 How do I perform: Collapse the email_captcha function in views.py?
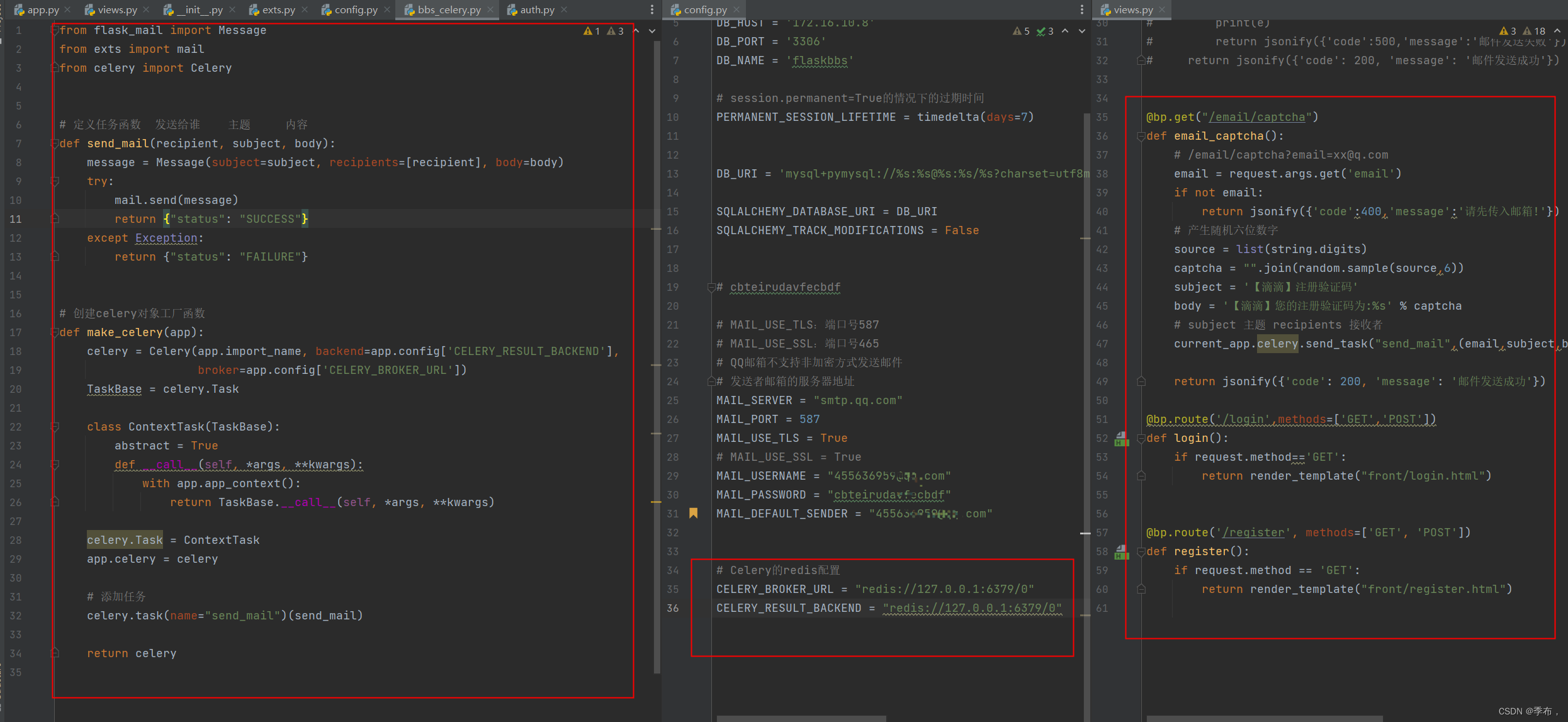tap(1141, 136)
